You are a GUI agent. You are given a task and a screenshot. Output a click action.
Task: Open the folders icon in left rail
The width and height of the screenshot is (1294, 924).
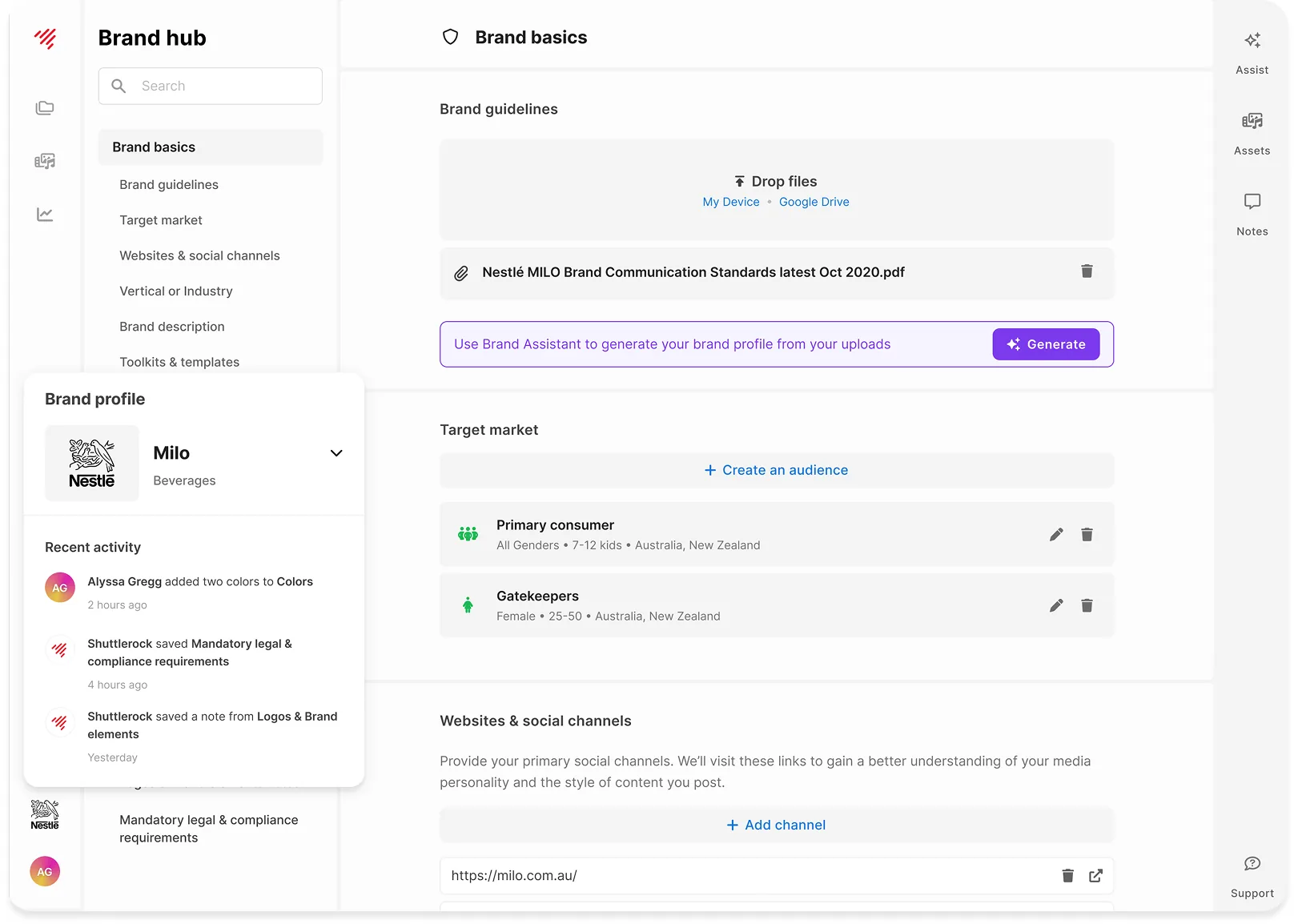point(45,107)
